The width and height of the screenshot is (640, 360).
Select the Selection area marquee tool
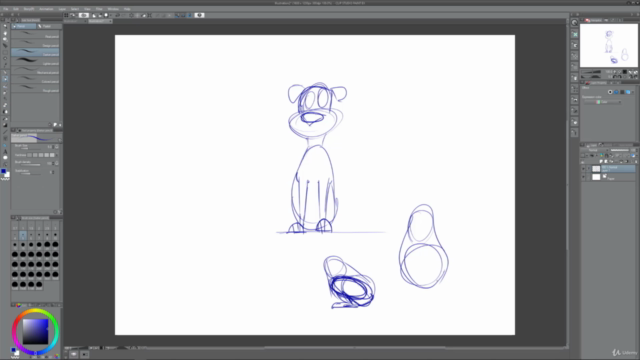(x=5, y=52)
